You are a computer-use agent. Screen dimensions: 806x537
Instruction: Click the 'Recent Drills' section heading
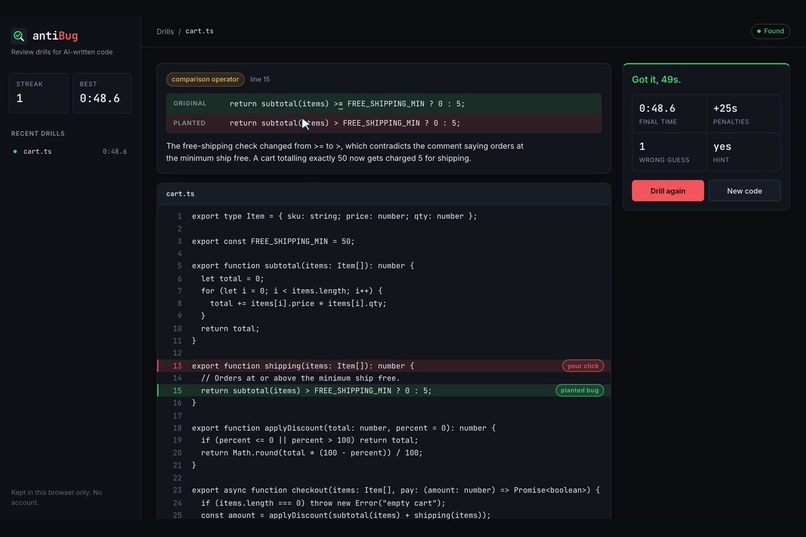click(x=38, y=134)
